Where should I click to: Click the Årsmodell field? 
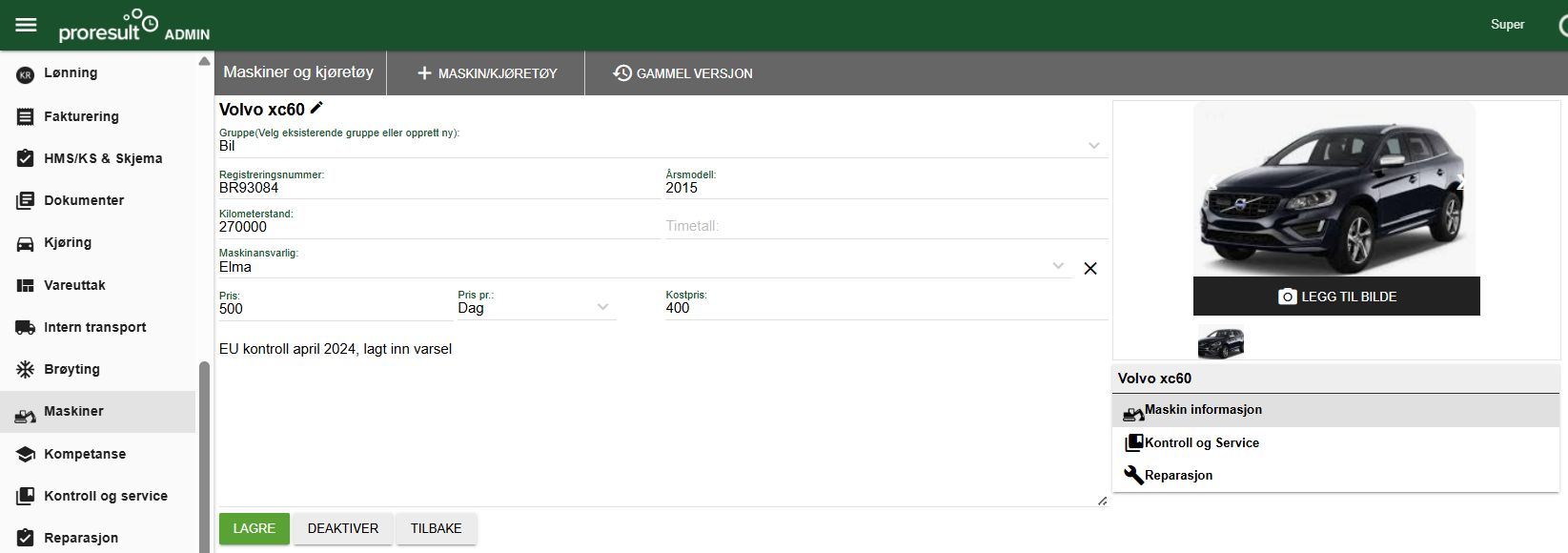[886, 188]
